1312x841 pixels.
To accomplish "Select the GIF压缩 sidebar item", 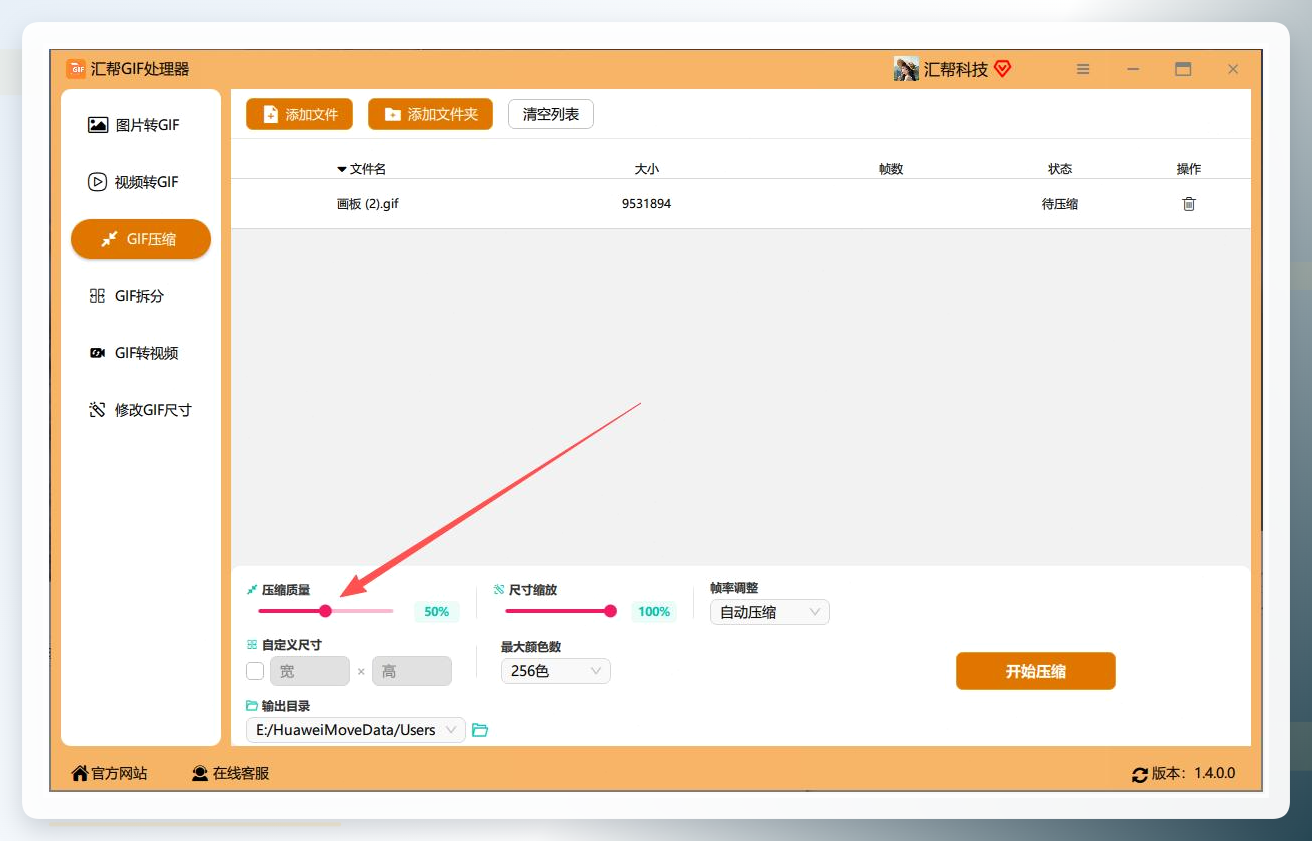I will [x=141, y=239].
